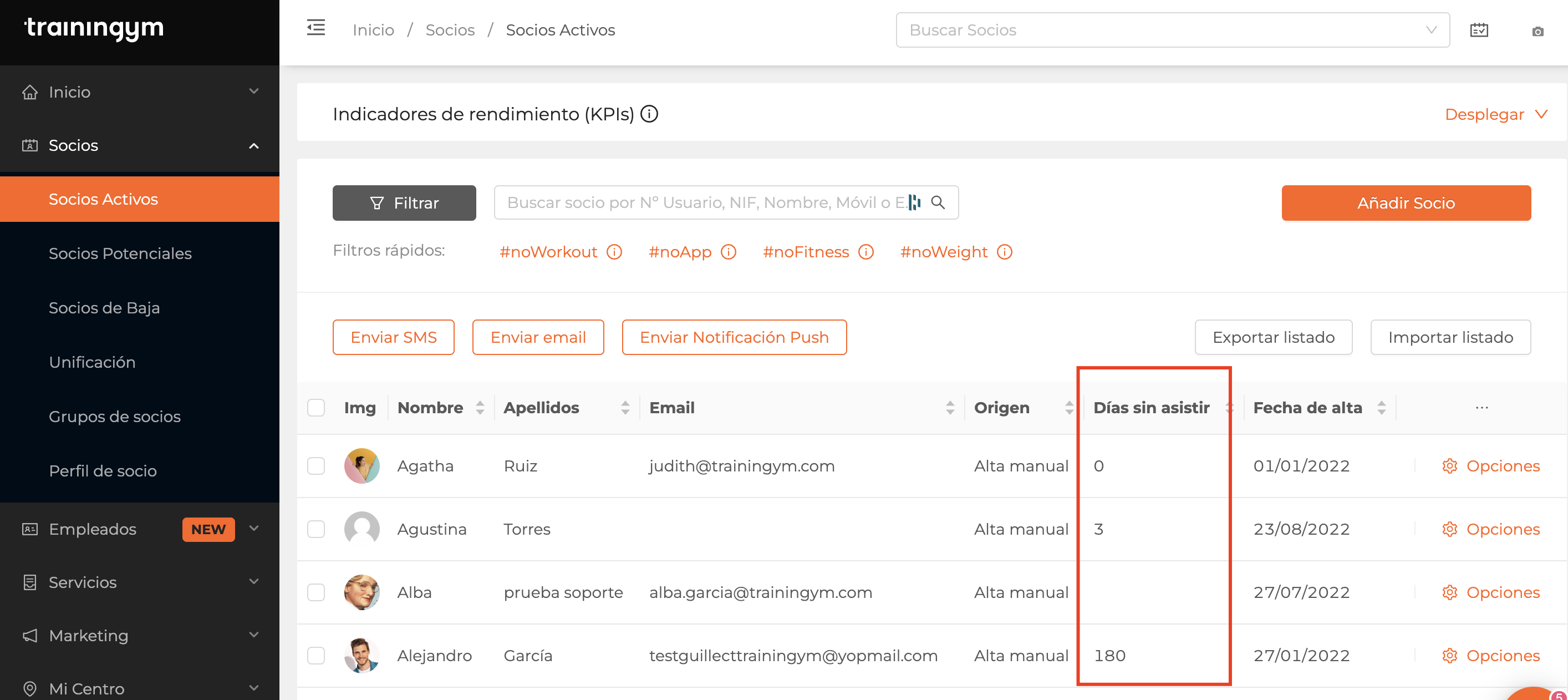The height and width of the screenshot is (700, 1568).
Task: Go to Socios Activos in sidebar
Action: click(x=139, y=199)
